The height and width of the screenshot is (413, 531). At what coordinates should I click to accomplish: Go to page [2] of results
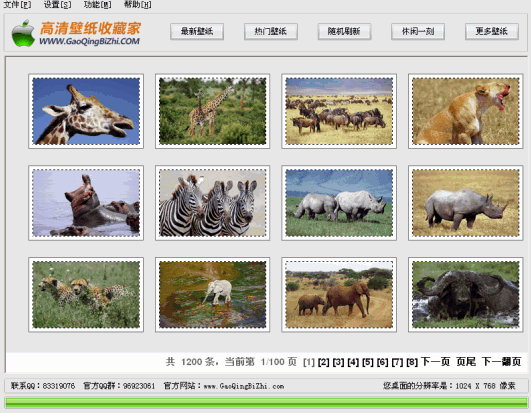(x=323, y=362)
